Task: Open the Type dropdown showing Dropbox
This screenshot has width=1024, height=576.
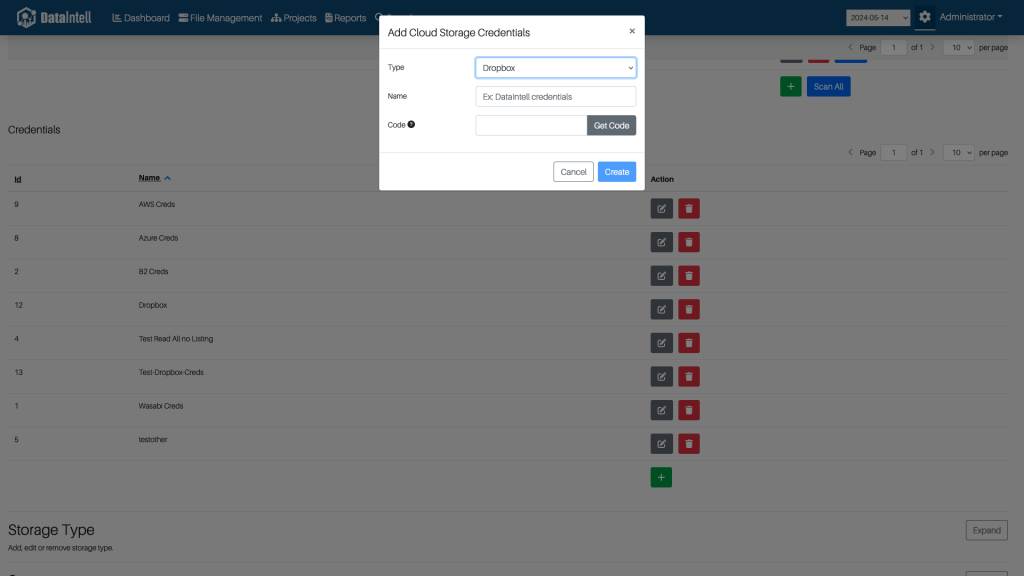Action: pos(556,68)
